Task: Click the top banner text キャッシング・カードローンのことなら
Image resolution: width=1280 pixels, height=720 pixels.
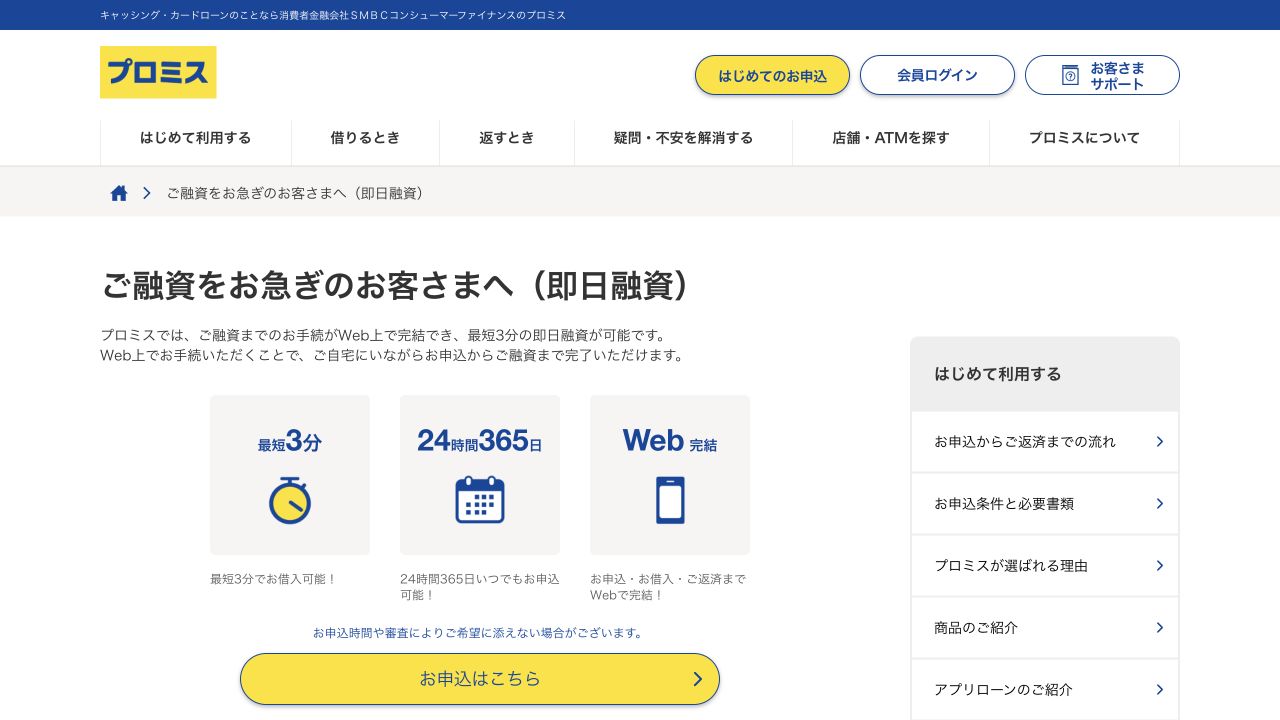Action: [x=333, y=15]
